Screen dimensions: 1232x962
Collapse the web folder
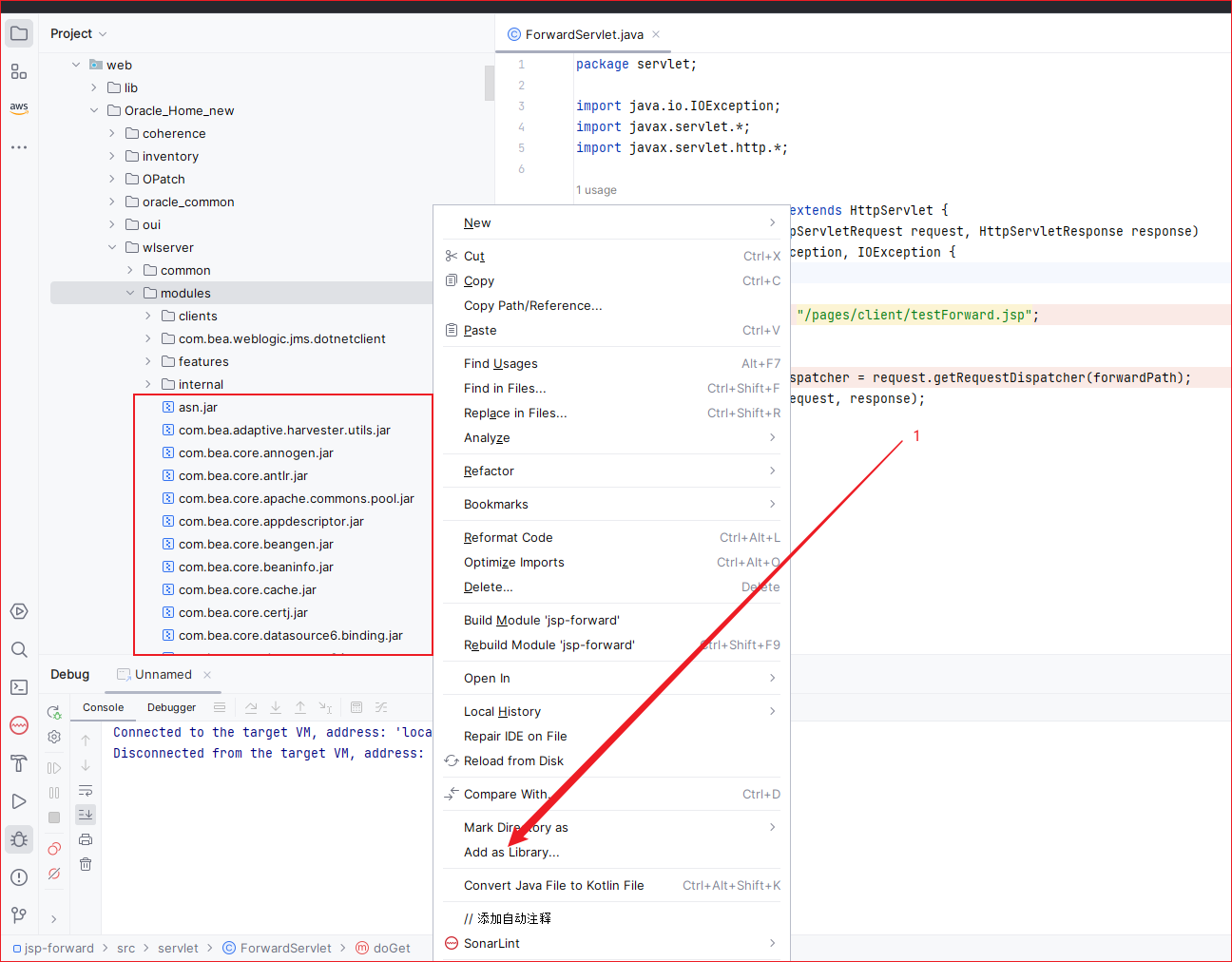(76, 65)
